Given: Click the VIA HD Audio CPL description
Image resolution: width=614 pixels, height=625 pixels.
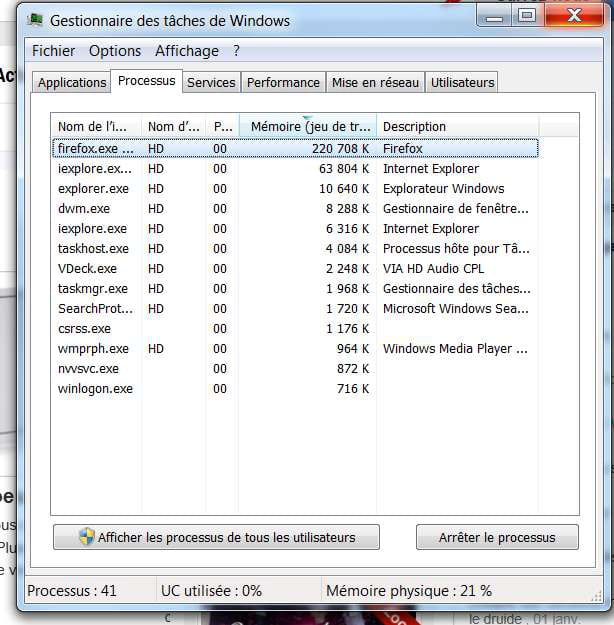Looking at the screenshot, I should pyautogui.click(x=433, y=269).
